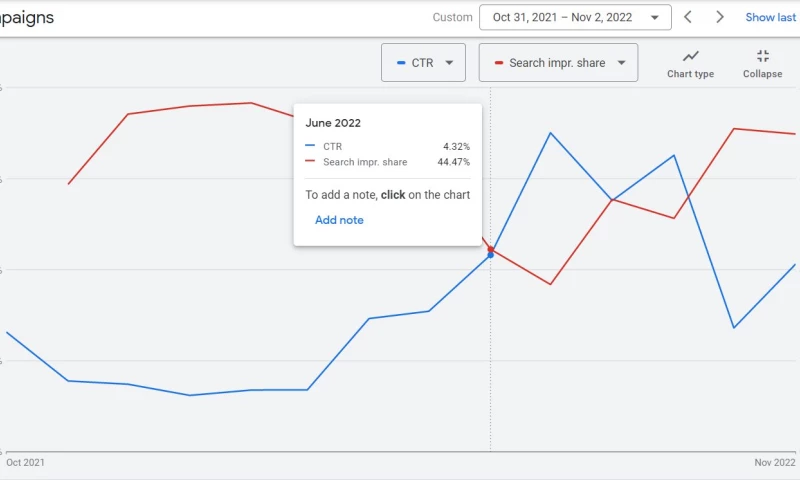Open the Search impr. share metric dropdown
This screenshot has height=480, width=800.
558,63
